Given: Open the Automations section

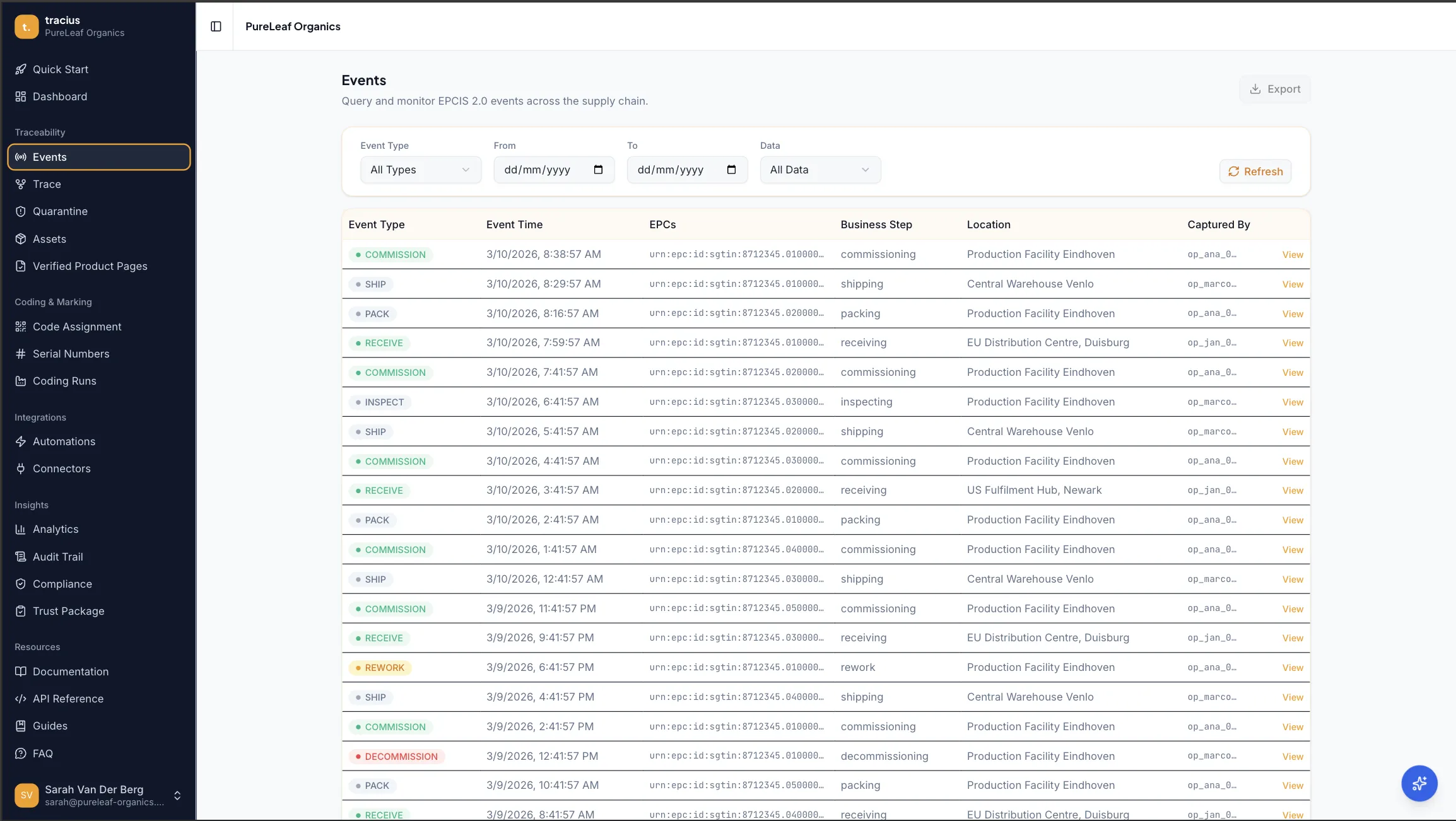Looking at the screenshot, I should click(x=64, y=441).
